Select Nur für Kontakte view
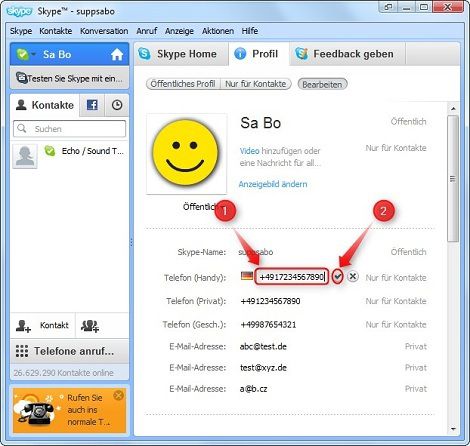The width and height of the screenshot is (470, 446). pos(256,84)
